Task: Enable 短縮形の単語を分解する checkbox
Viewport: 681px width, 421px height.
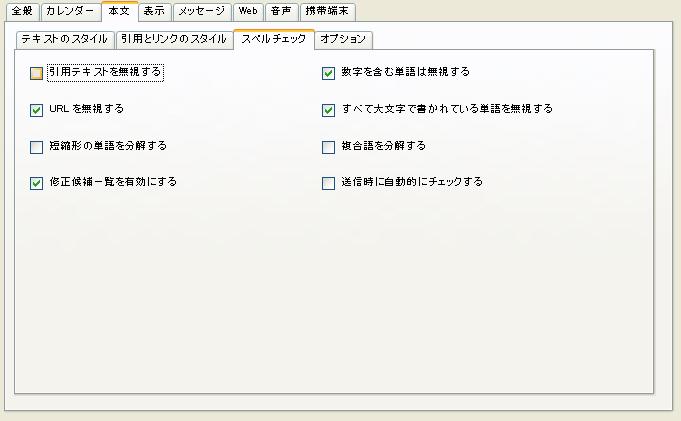Action: click(36, 147)
